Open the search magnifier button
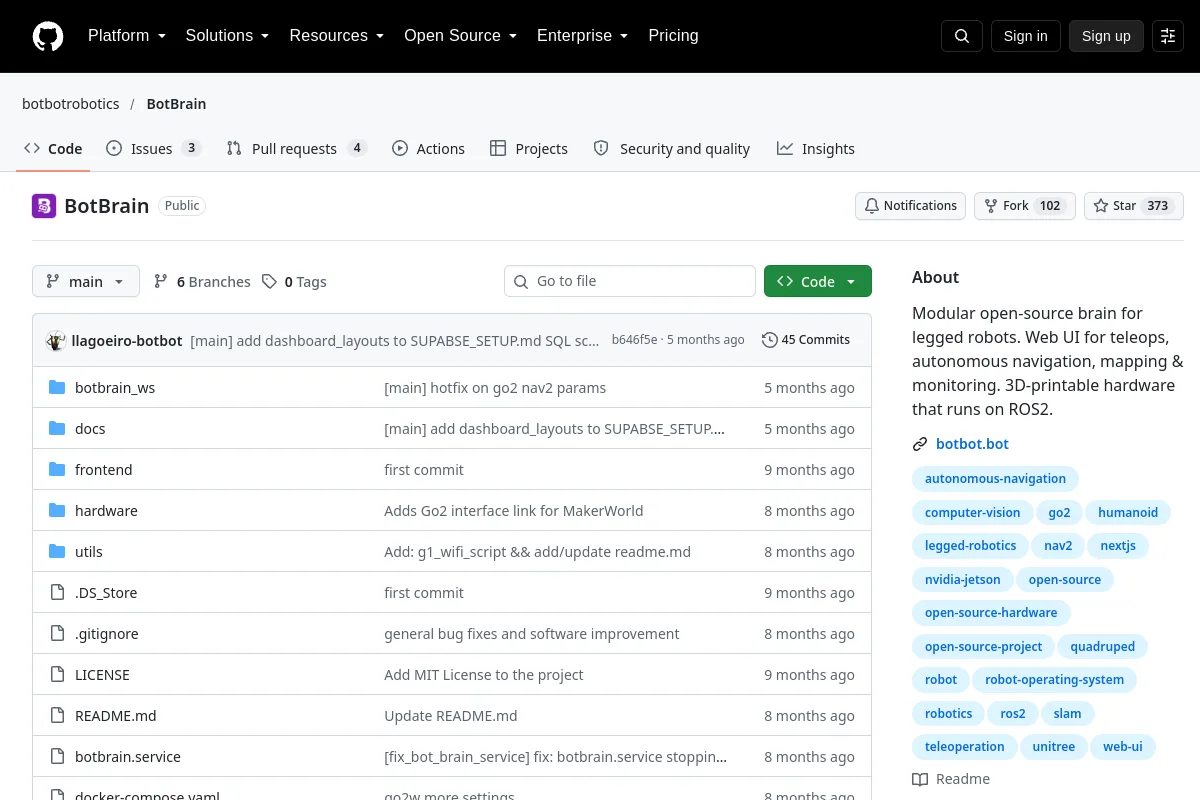Viewport: 1200px width, 800px height. [962, 36]
